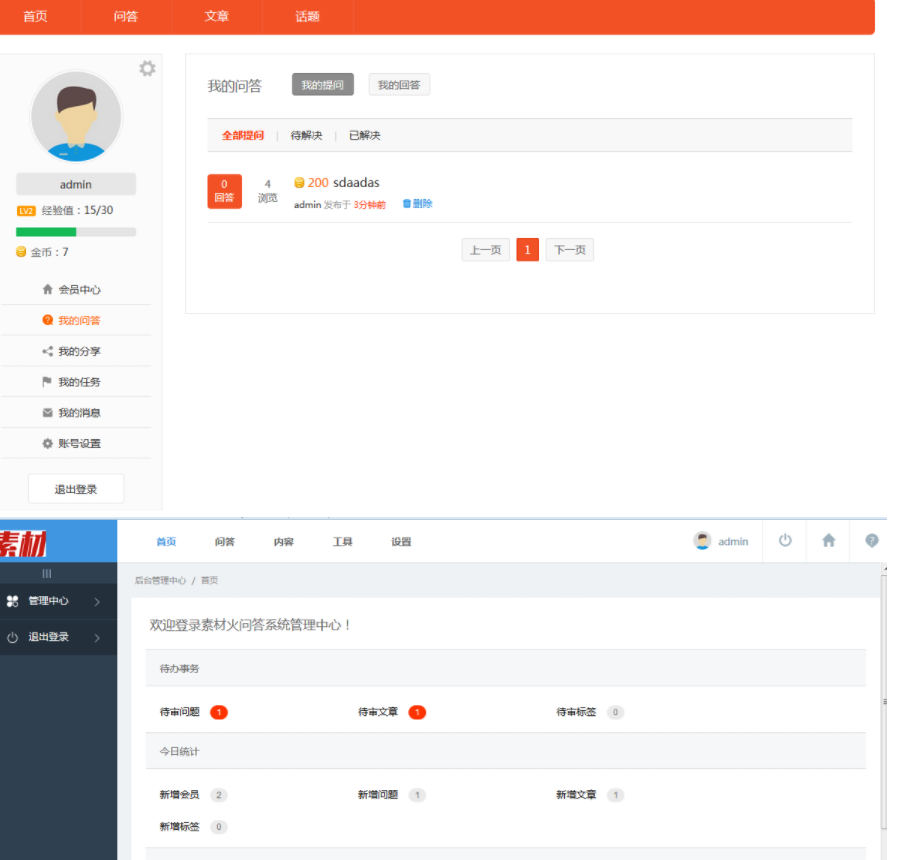Select the 全部提问 filter

pos(243,136)
